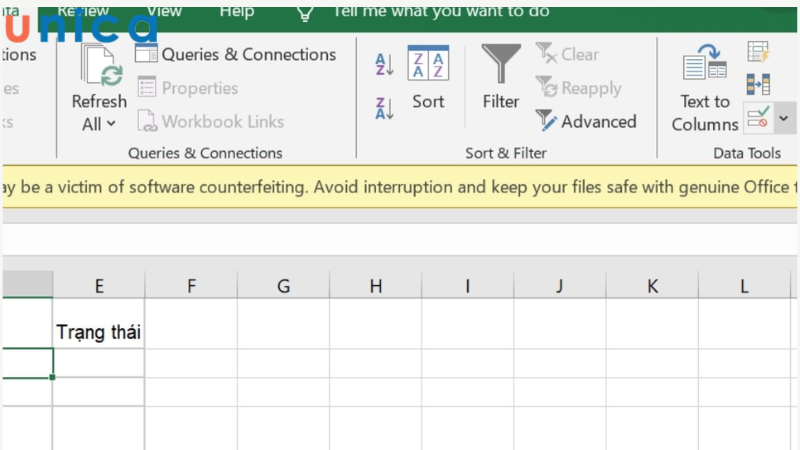Select the column K header
The width and height of the screenshot is (800, 450).
coord(652,286)
